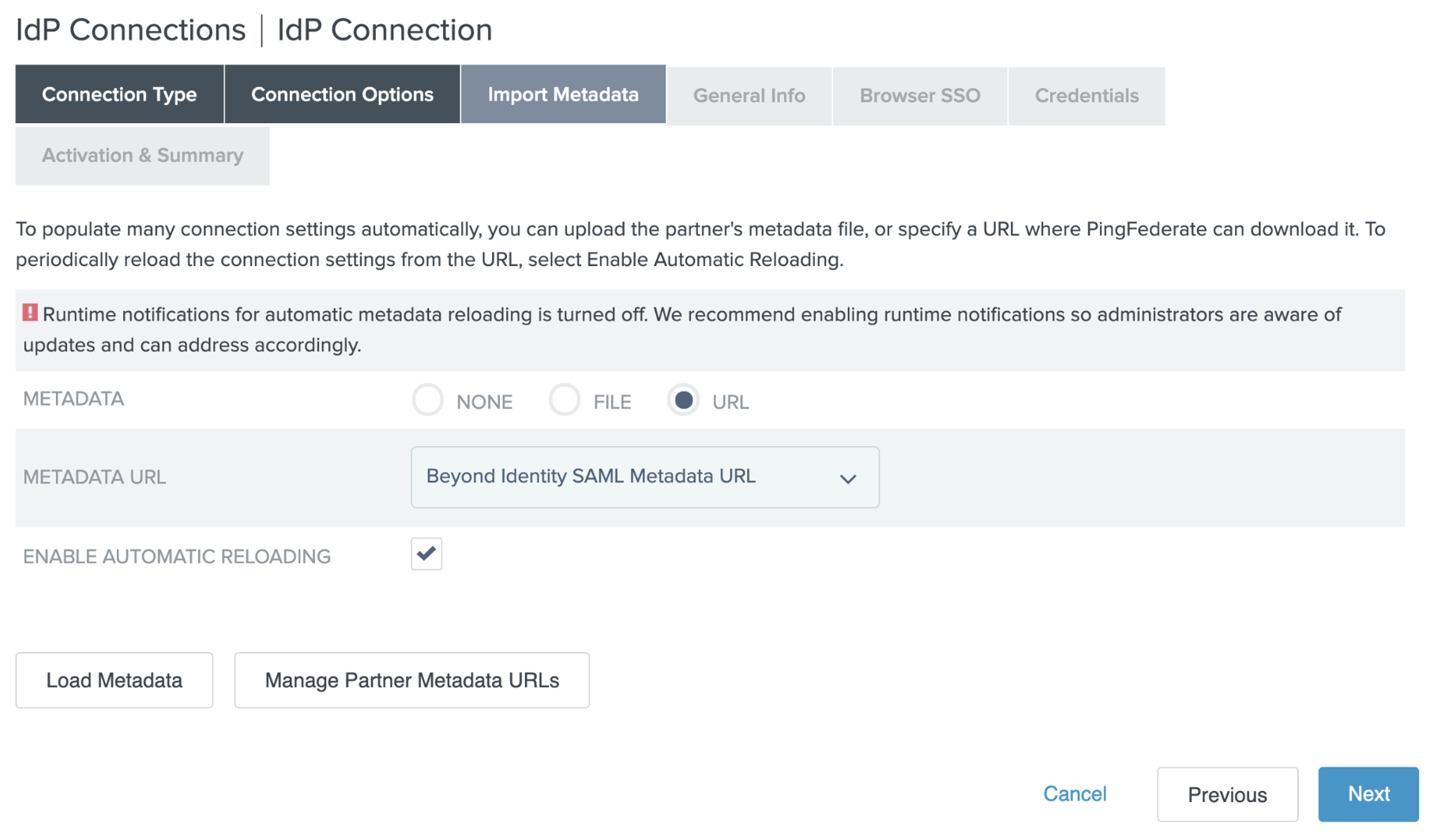This screenshot has width=1430, height=840.
Task: Uncheck Enable Automatic Reloading checkbox
Action: [426, 554]
